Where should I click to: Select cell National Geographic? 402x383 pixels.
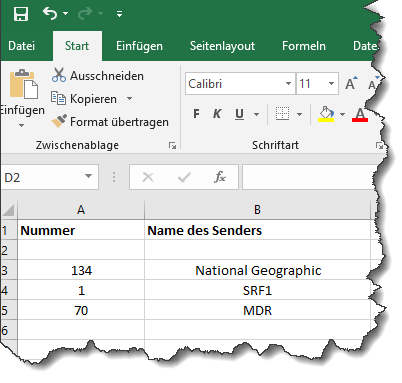[257, 270]
